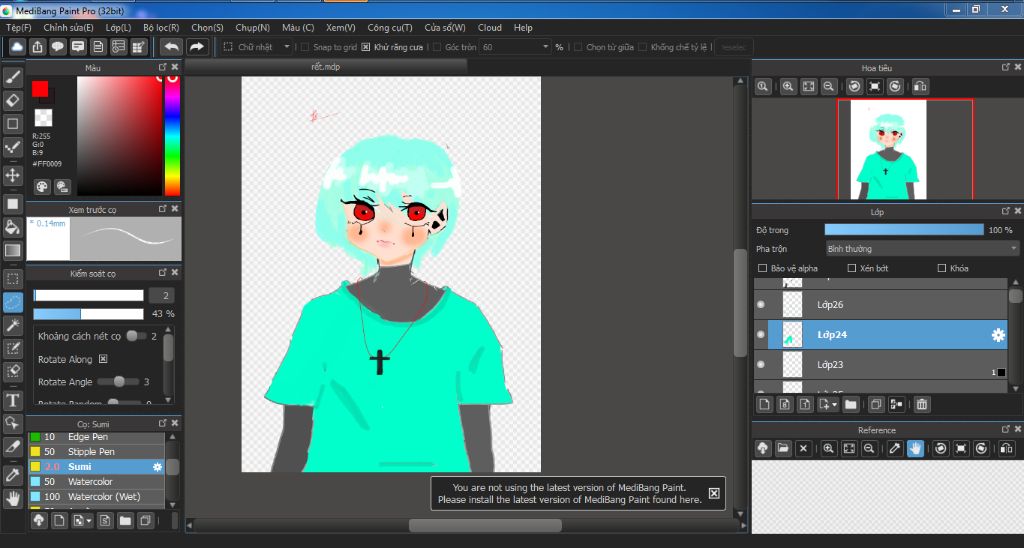The width and height of the screenshot is (1024, 548).
Task: Click the export/share icon in top toolbar
Action: point(38,47)
